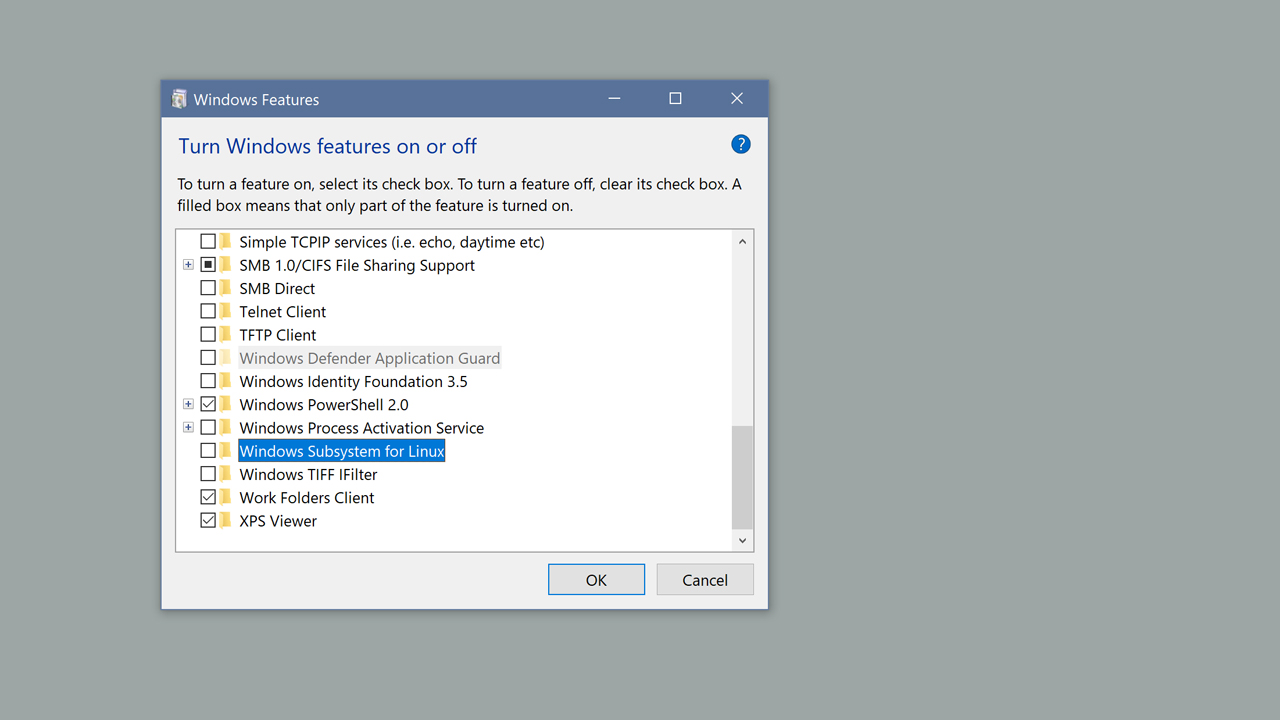Click the help question mark icon
1280x720 pixels.
[x=740, y=144]
